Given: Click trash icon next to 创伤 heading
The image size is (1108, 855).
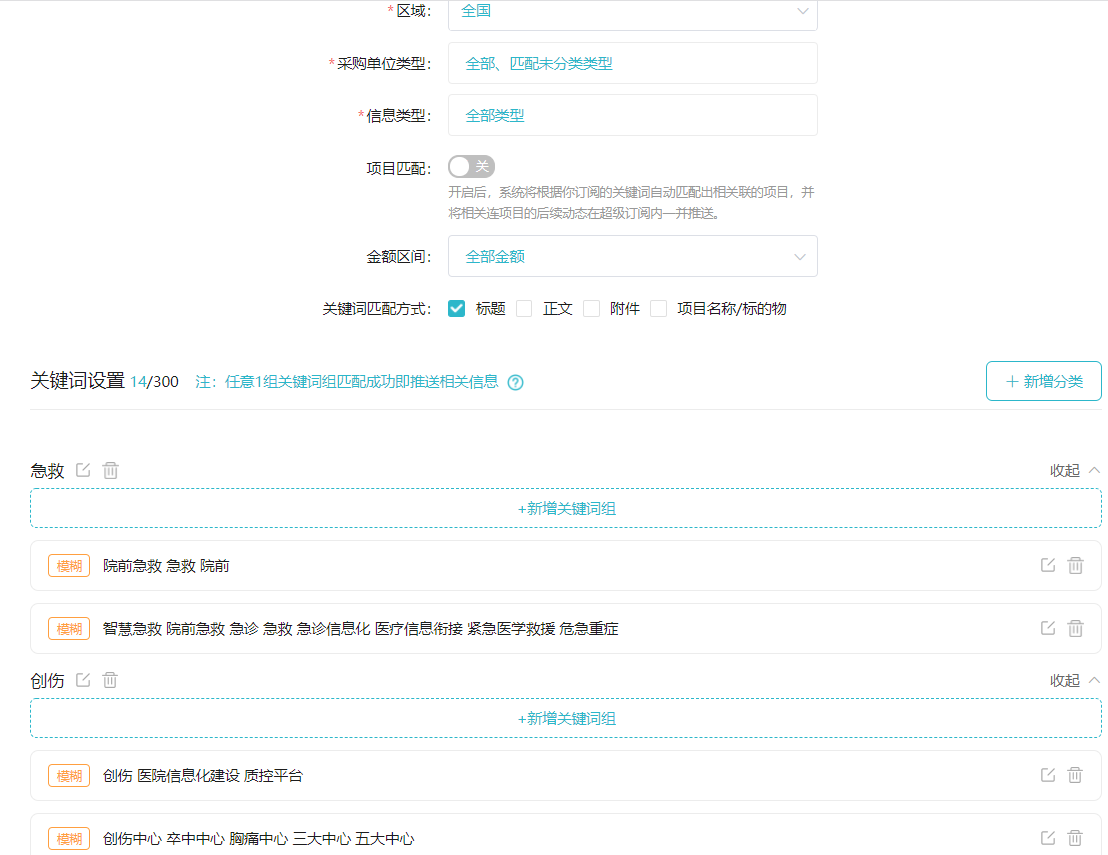Looking at the screenshot, I should click(x=110, y=680).
